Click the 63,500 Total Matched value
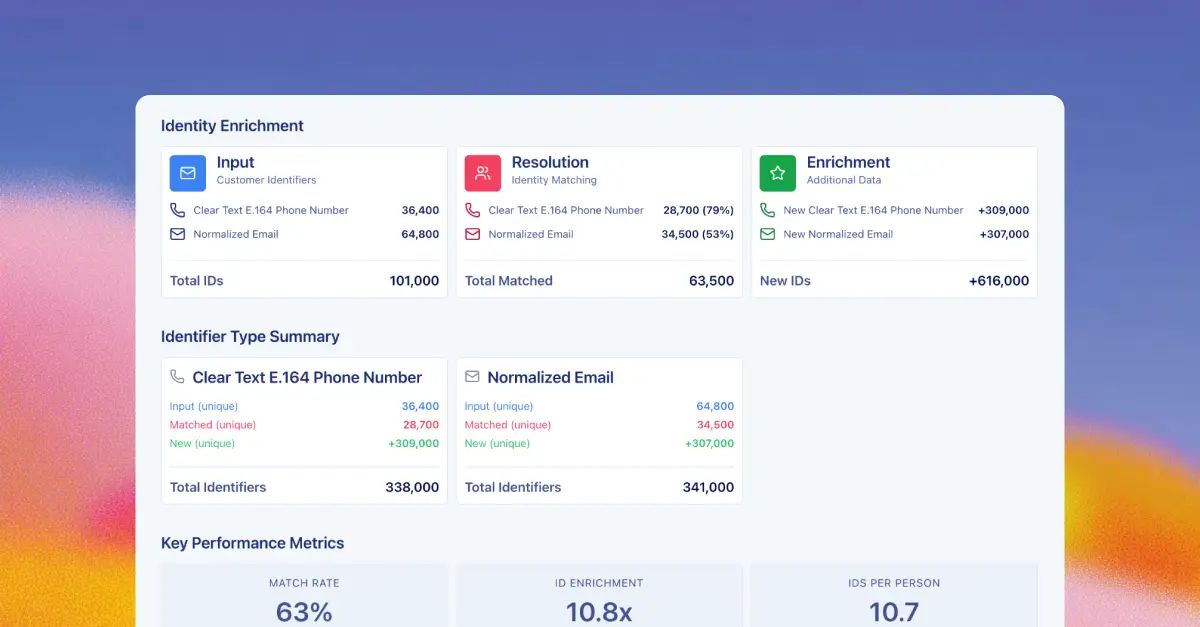 (x=711, y=281)
